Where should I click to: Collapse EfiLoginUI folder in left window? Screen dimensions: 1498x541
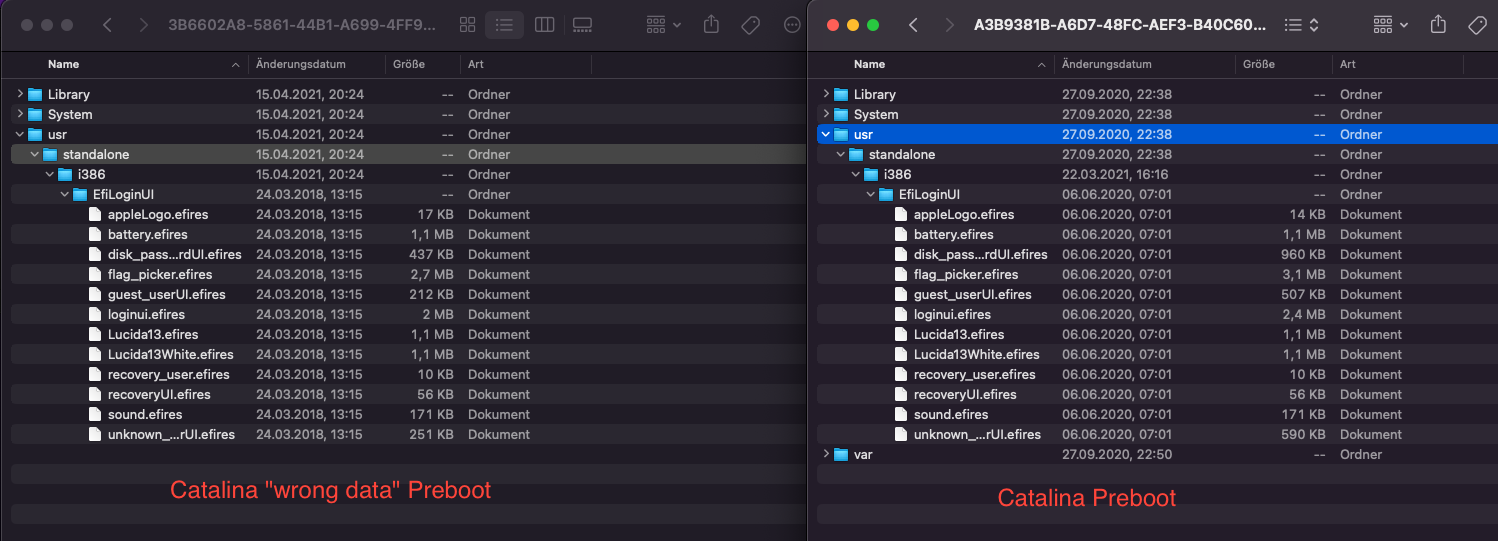pos(65,194)
